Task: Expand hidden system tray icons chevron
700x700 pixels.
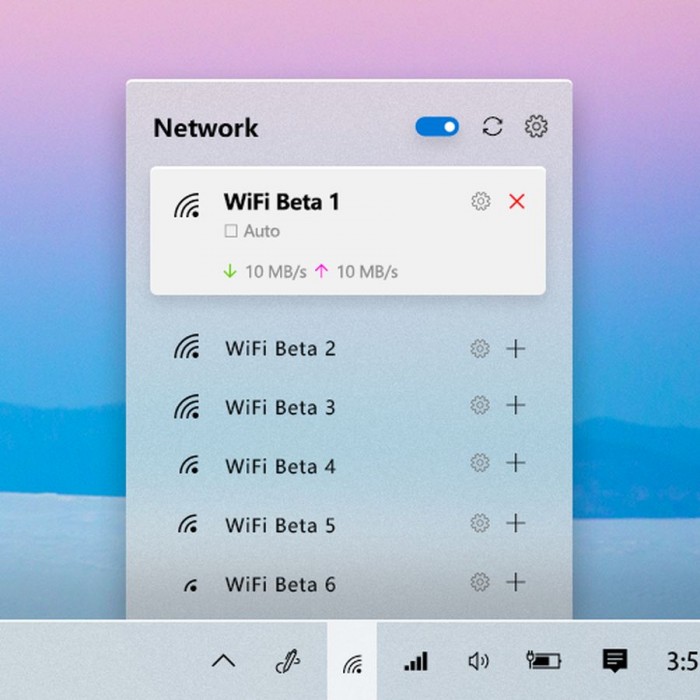Action: tap(224, 661)
